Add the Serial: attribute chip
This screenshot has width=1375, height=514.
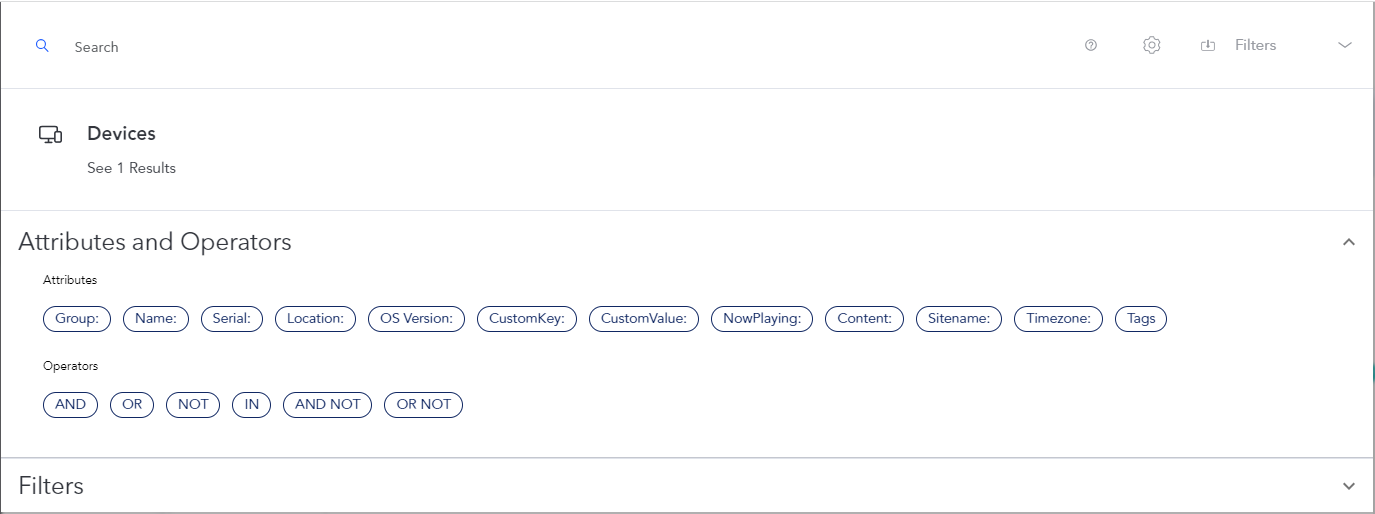coord(232,319)
